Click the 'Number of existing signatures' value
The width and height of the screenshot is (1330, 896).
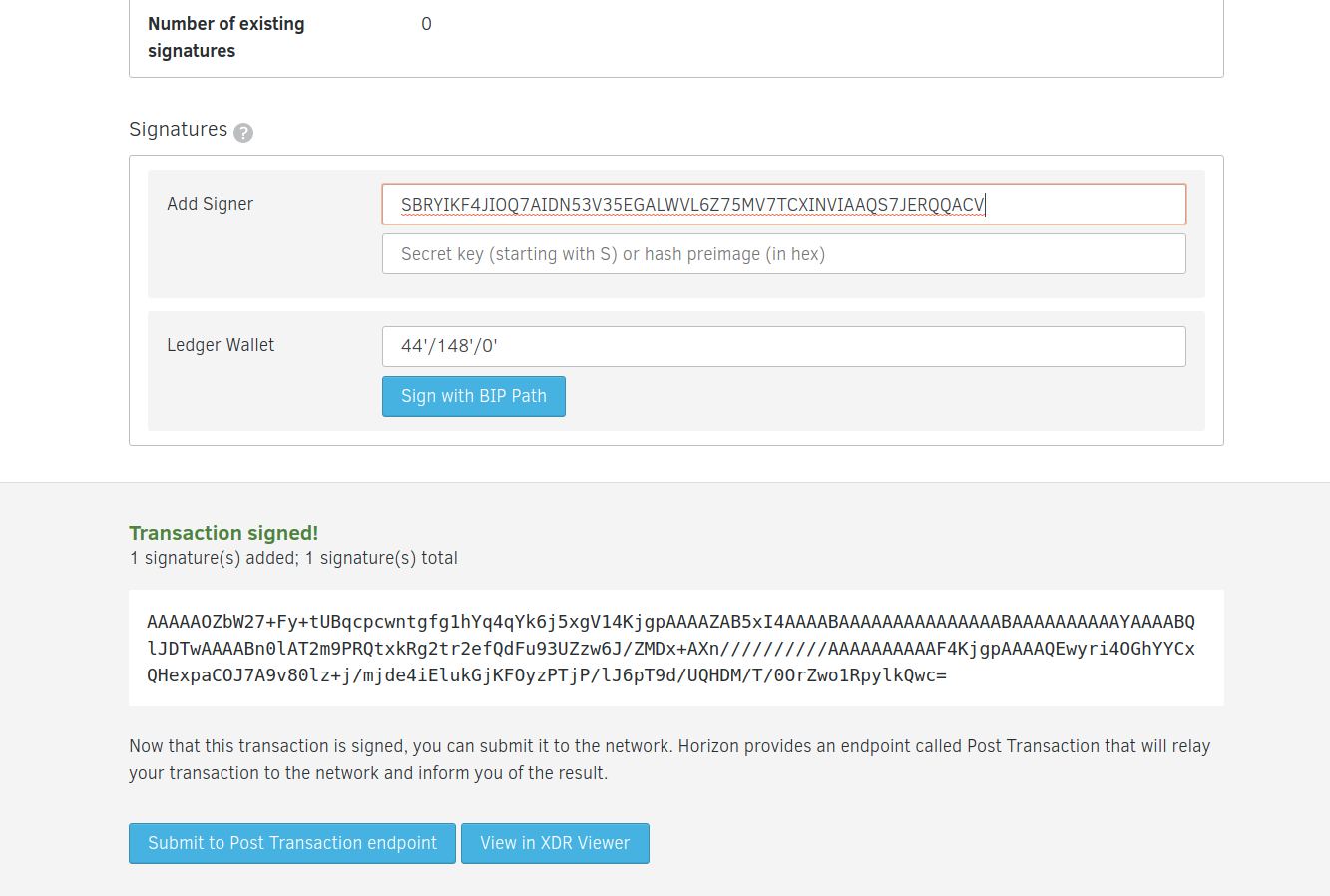[426, 23]
